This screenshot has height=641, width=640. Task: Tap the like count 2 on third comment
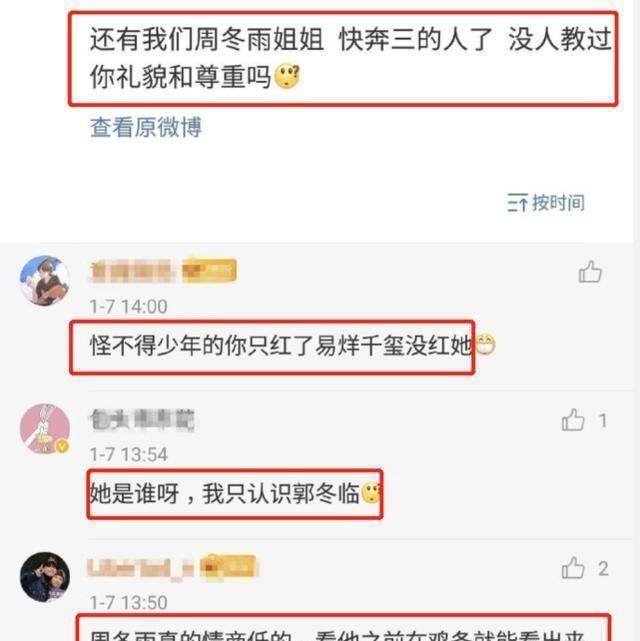(603, 569)
